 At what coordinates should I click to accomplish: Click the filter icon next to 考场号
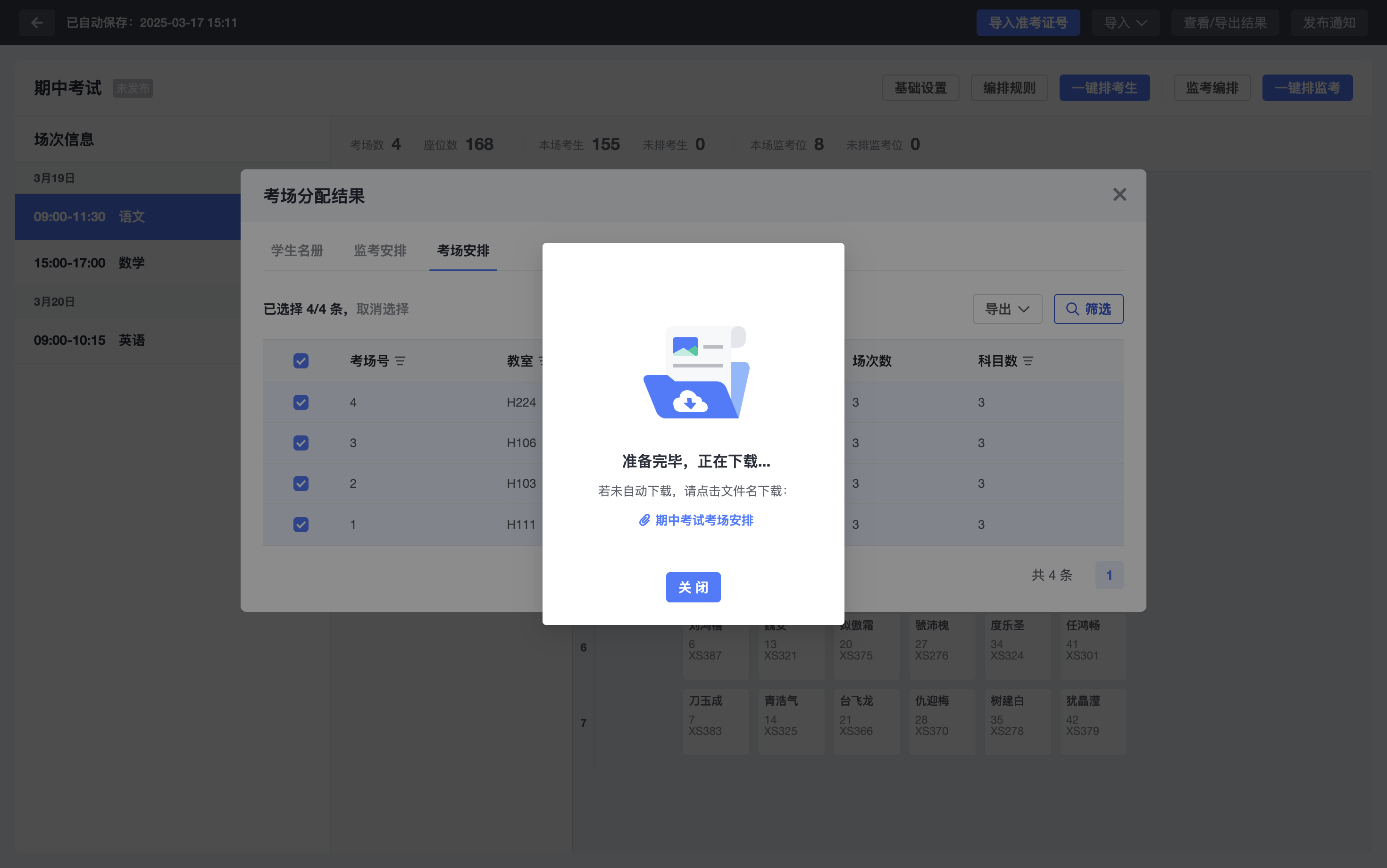400,361
